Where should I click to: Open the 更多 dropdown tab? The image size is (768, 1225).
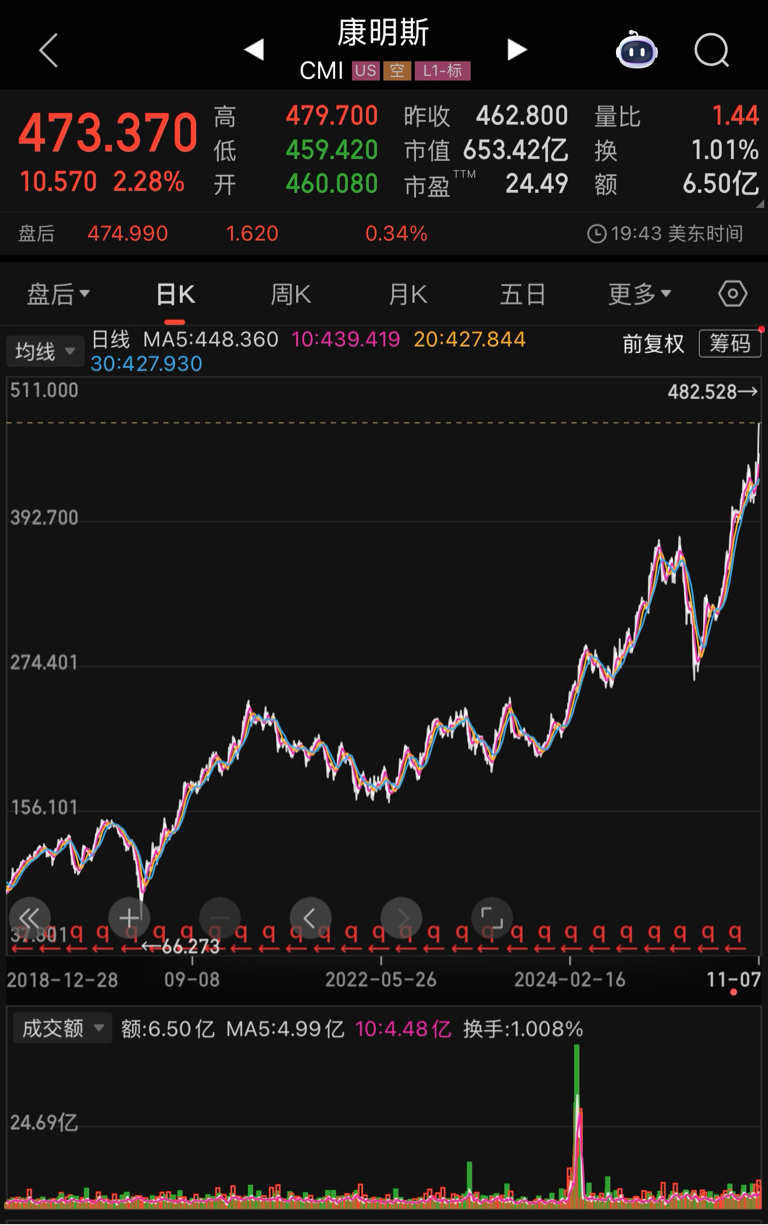tap(640, 294)
